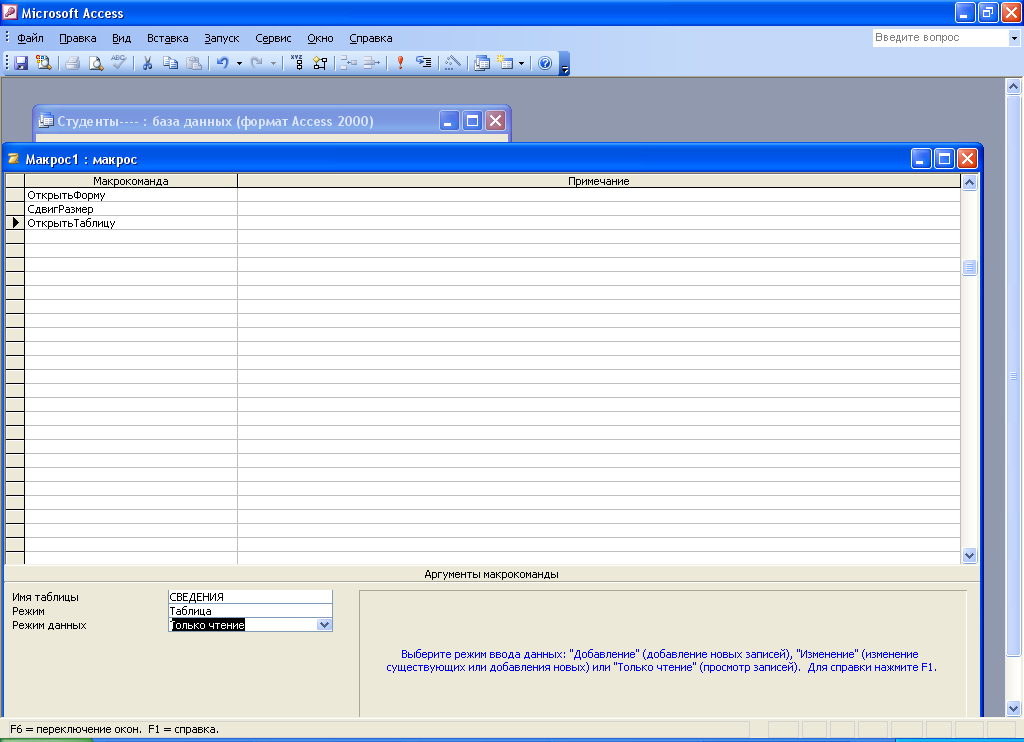The image size is (1024, 742).
Task: Click the Delete Rows icon
Action: tap(372, 63)
